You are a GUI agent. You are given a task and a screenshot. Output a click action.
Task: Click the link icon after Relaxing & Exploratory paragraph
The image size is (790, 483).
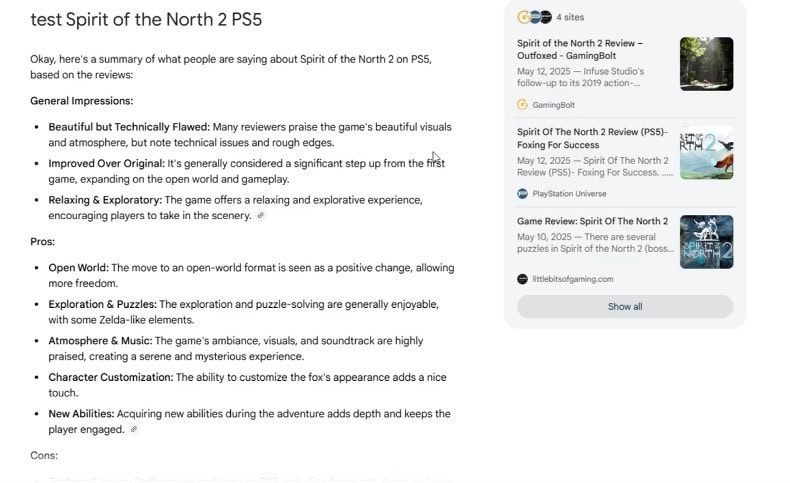[x=261, y=216]
